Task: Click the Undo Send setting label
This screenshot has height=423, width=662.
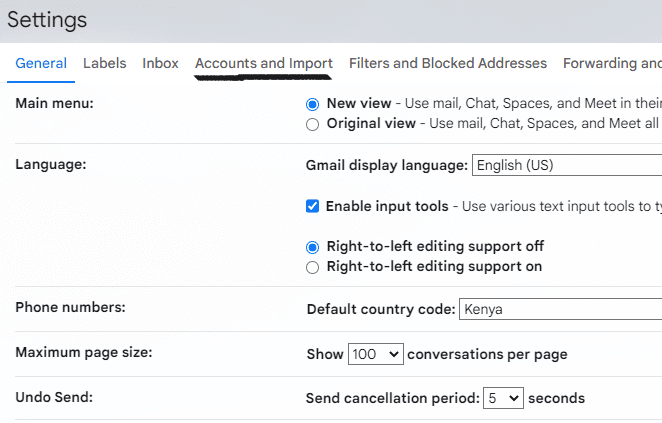Action: pyautogui.click(x=54, y=397)
